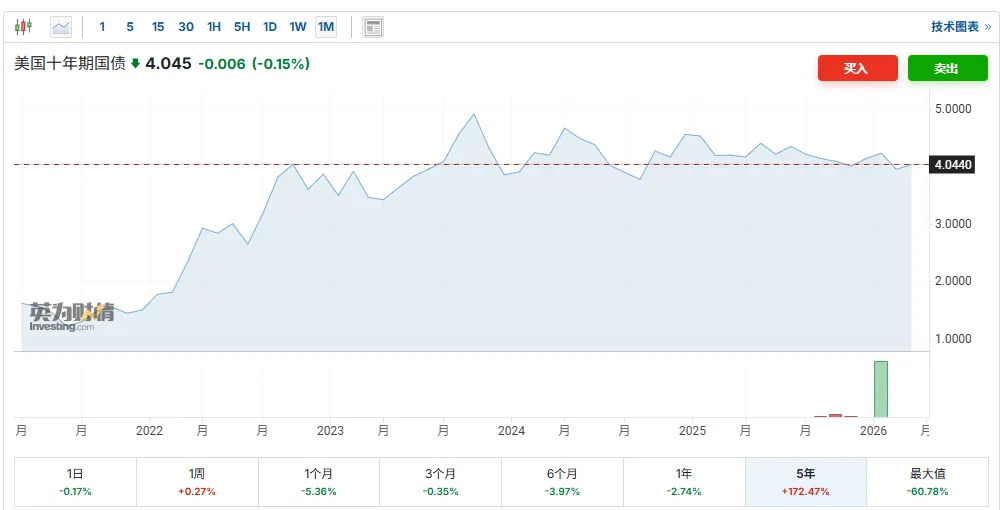The width and height of the screenshot is (1008, 510).
Task: Open the 1日 time range tab
Action: point(75,482)
